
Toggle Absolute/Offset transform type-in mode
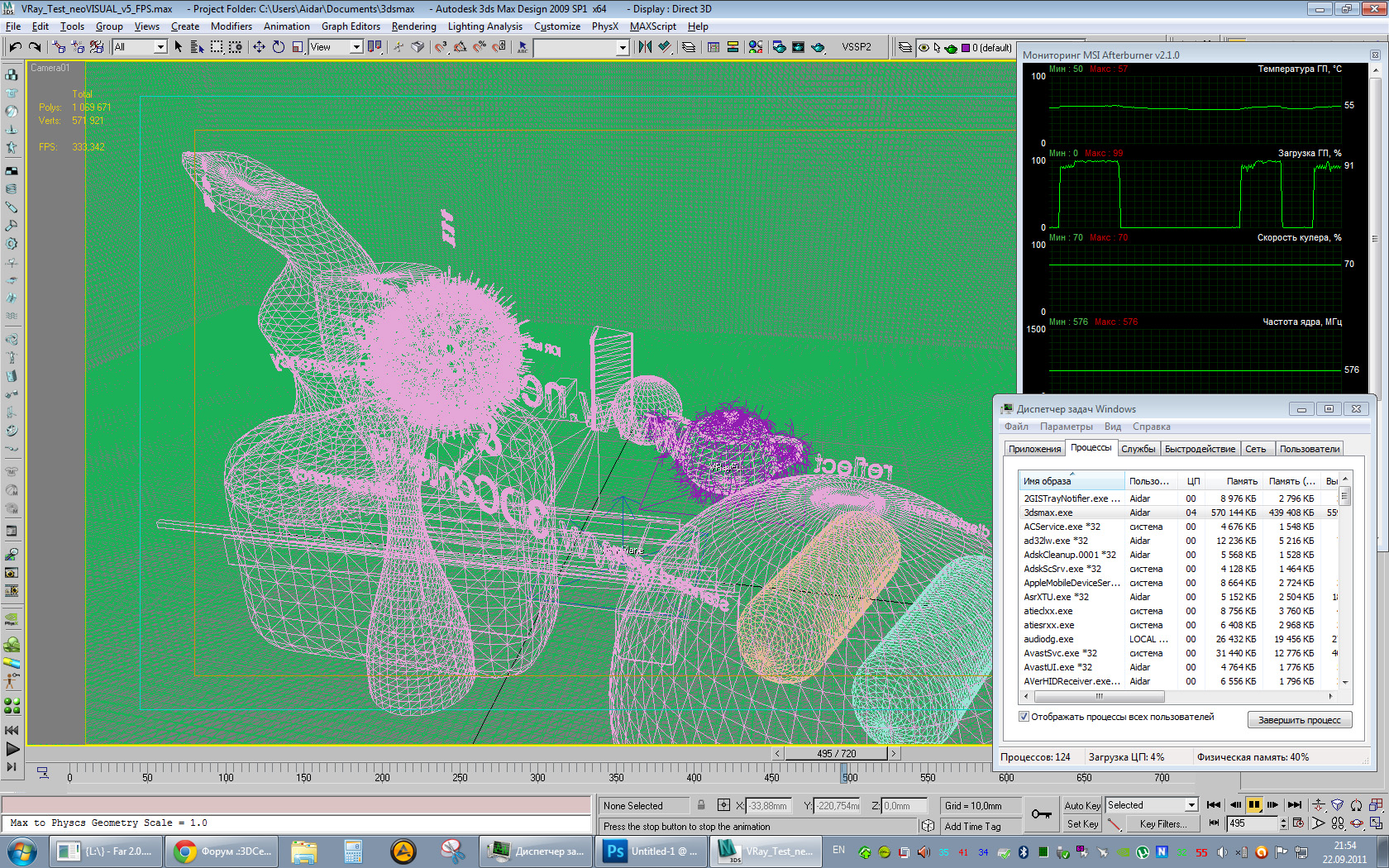pyautogui.click(x=724, y=805)
